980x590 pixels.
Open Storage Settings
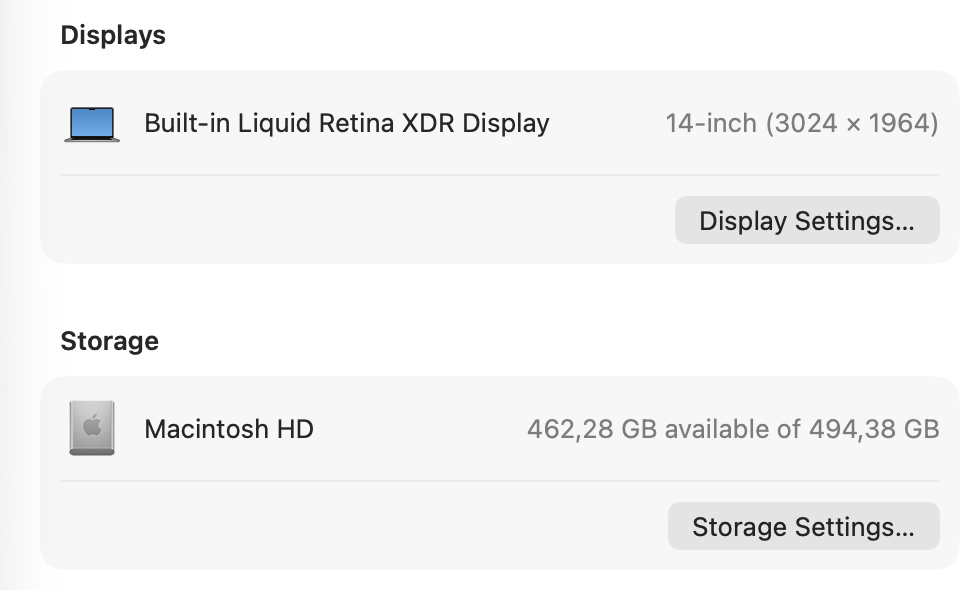(x=803, y=526)
